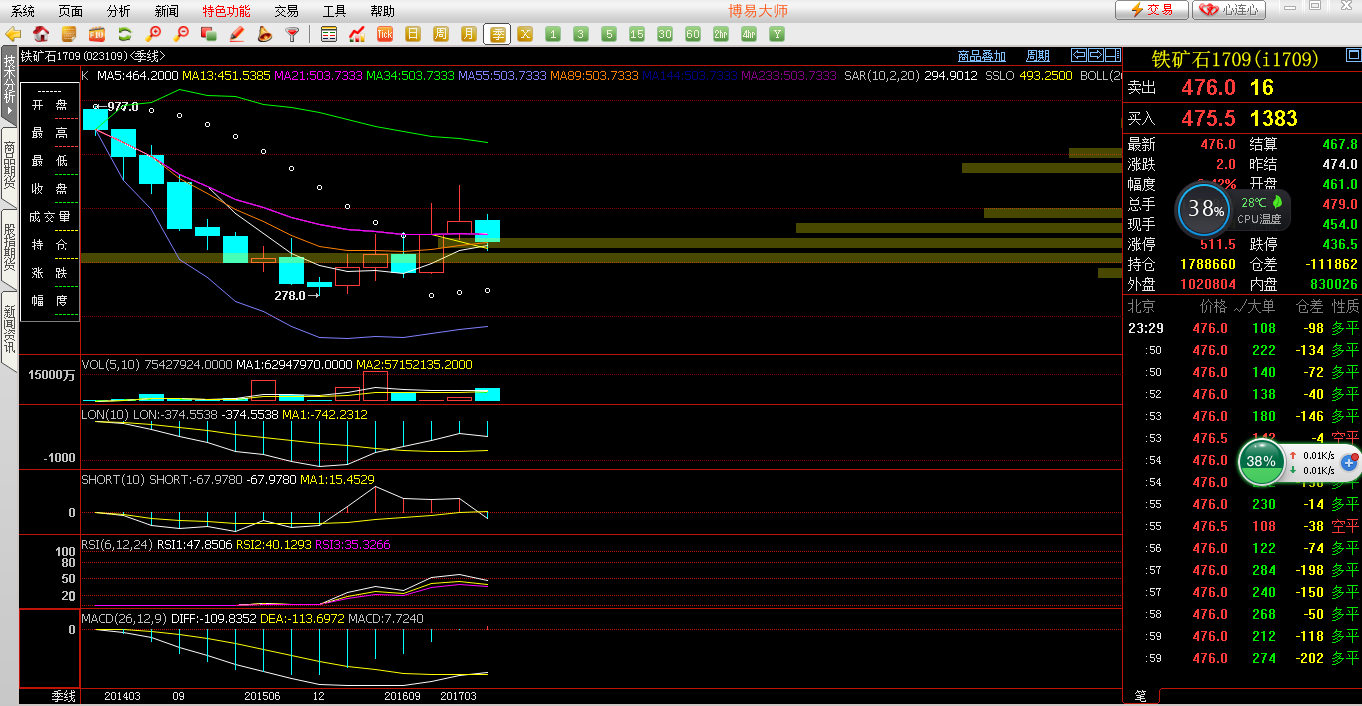The width and height of the screenshot is (1362, 706).
Task: Click the X period toolbar button
Action: tap(525, 34)
